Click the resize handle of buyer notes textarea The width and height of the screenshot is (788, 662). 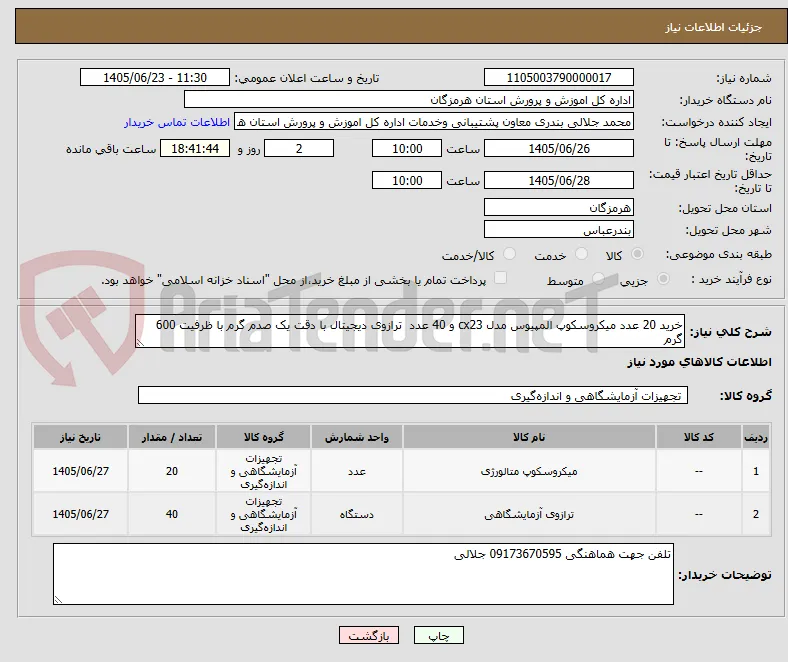[x=58, y=599]
